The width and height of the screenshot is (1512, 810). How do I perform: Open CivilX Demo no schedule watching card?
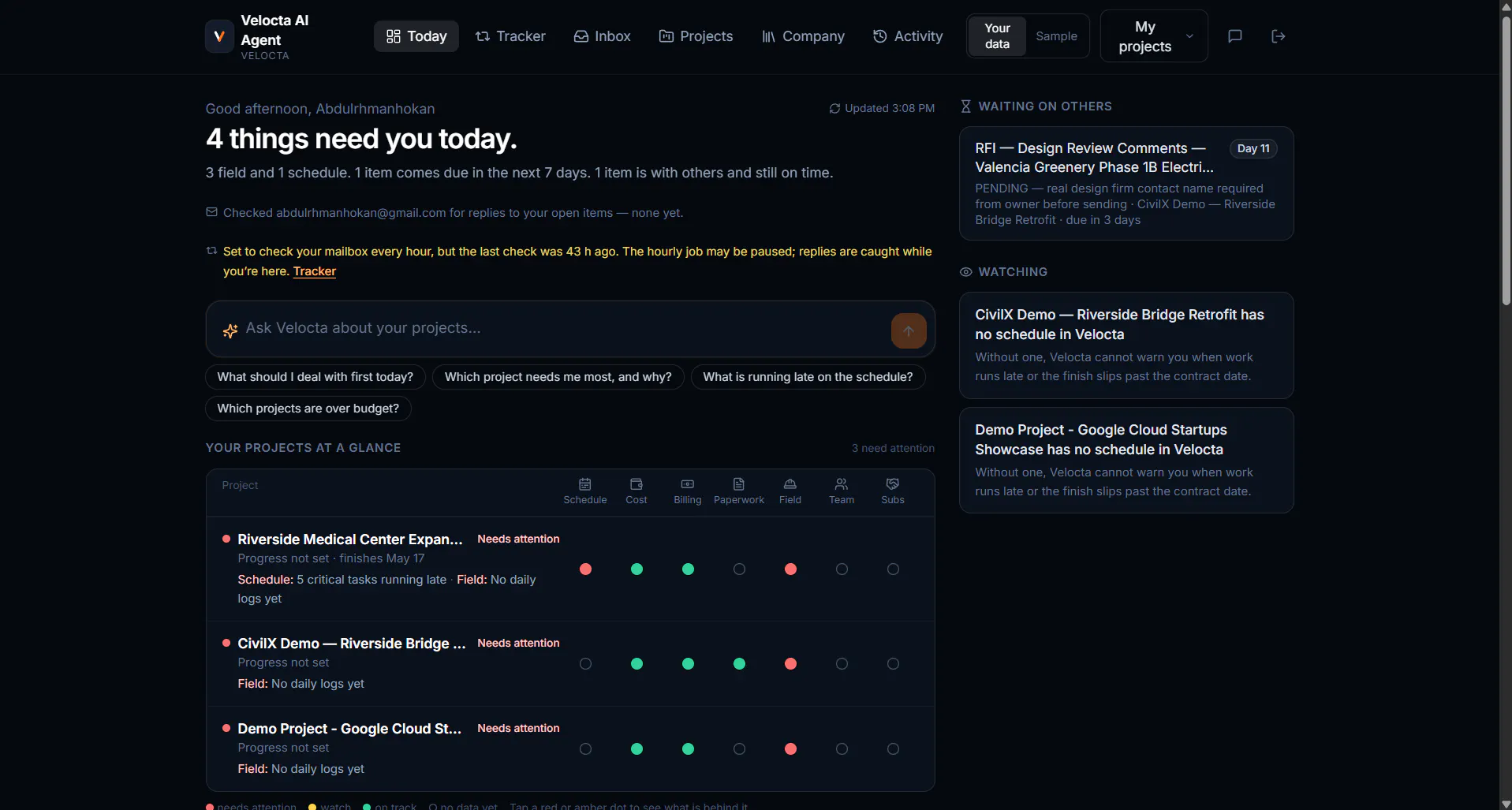(1126, 345)
